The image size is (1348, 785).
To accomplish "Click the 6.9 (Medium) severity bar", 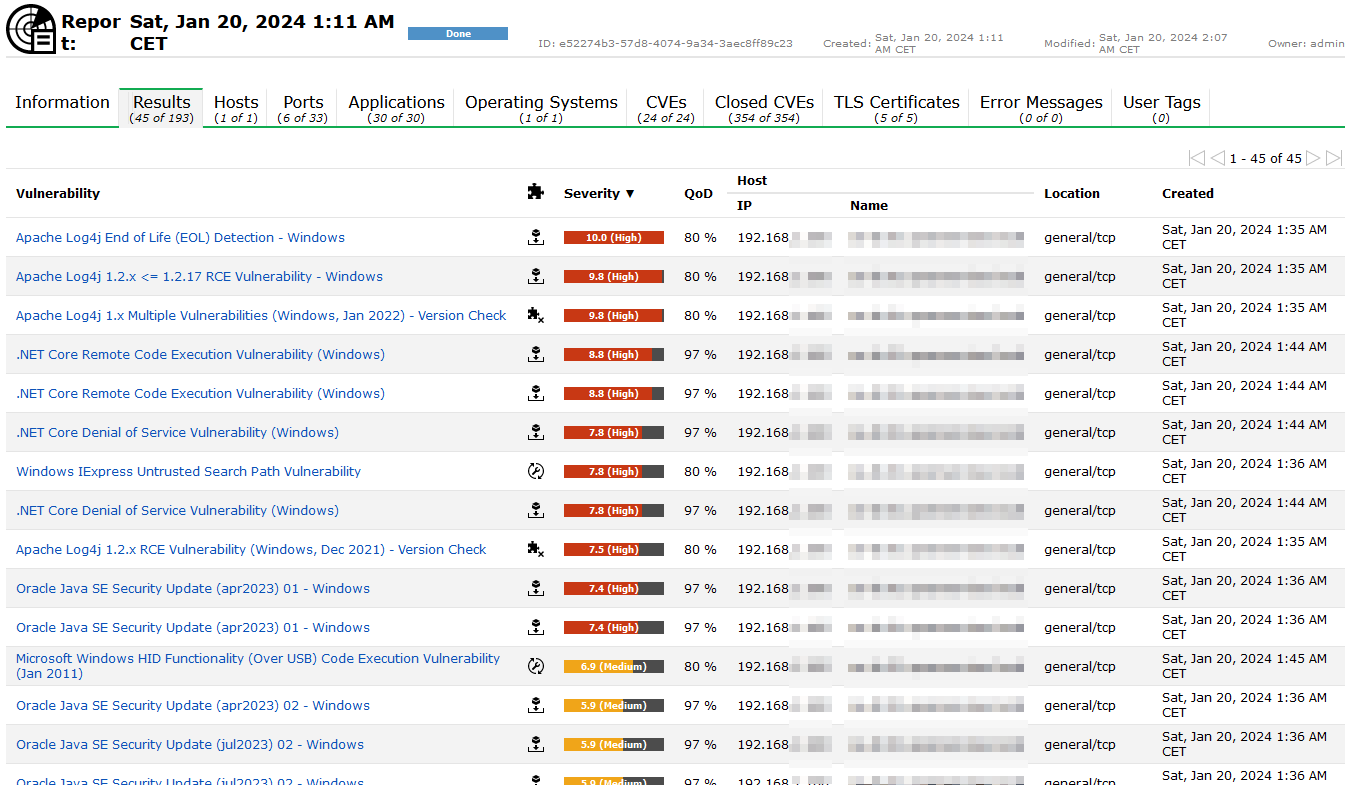I will point(613,666).
